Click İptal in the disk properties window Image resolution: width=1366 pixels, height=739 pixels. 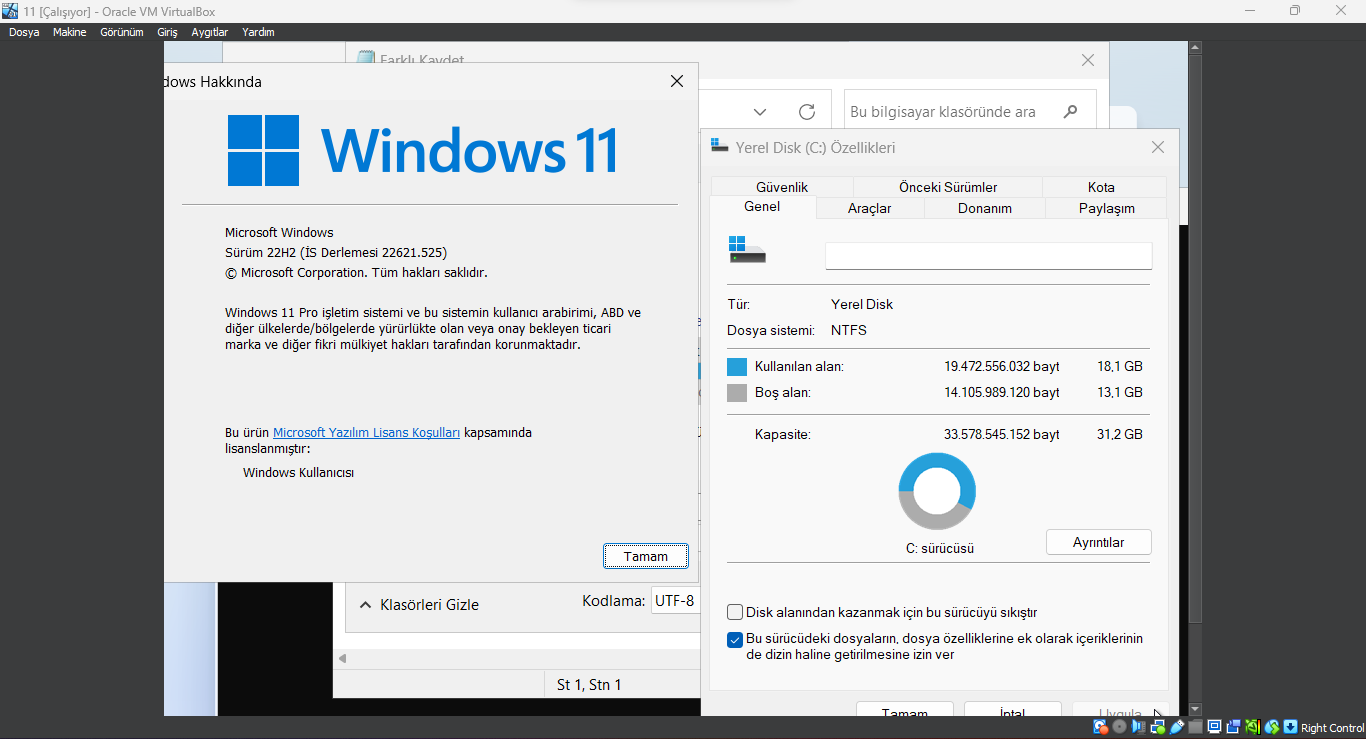coord(1012,710)
